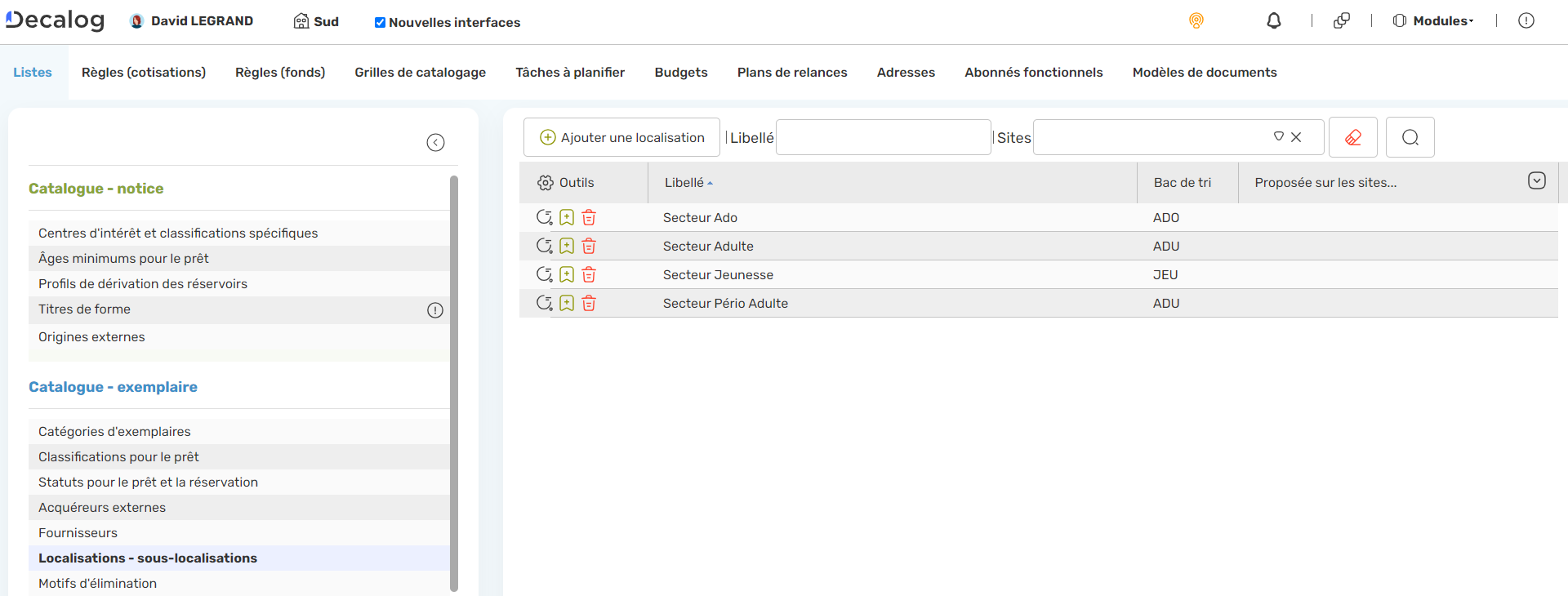The image size is (1568, 596).
Task: Uncheck the Nouvelles interfaces checkbox
Action: click(380, 23)
